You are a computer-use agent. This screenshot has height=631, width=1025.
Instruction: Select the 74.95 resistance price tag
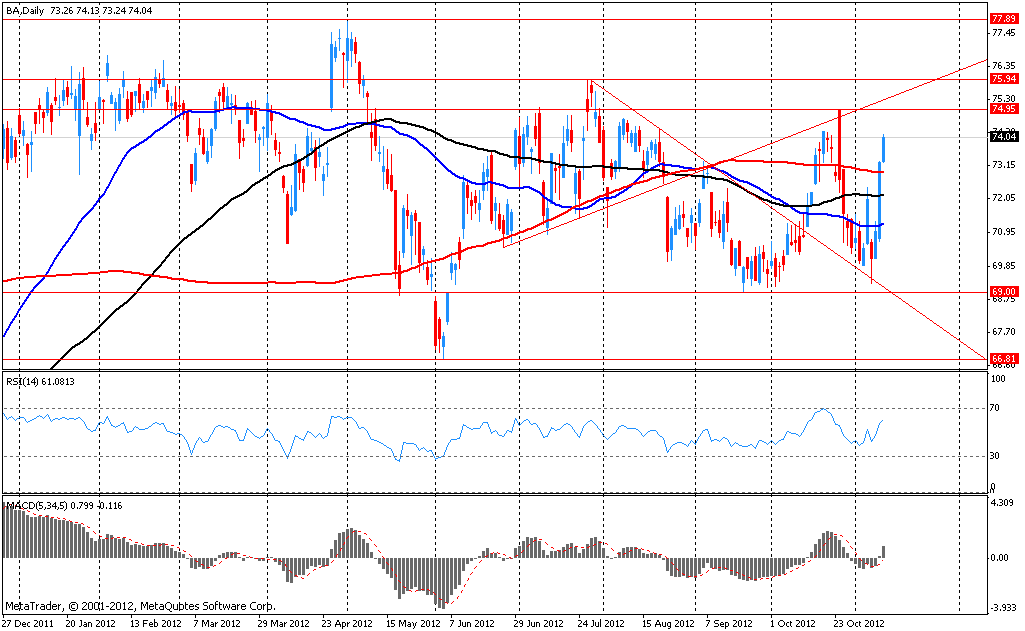[1003, 108]
